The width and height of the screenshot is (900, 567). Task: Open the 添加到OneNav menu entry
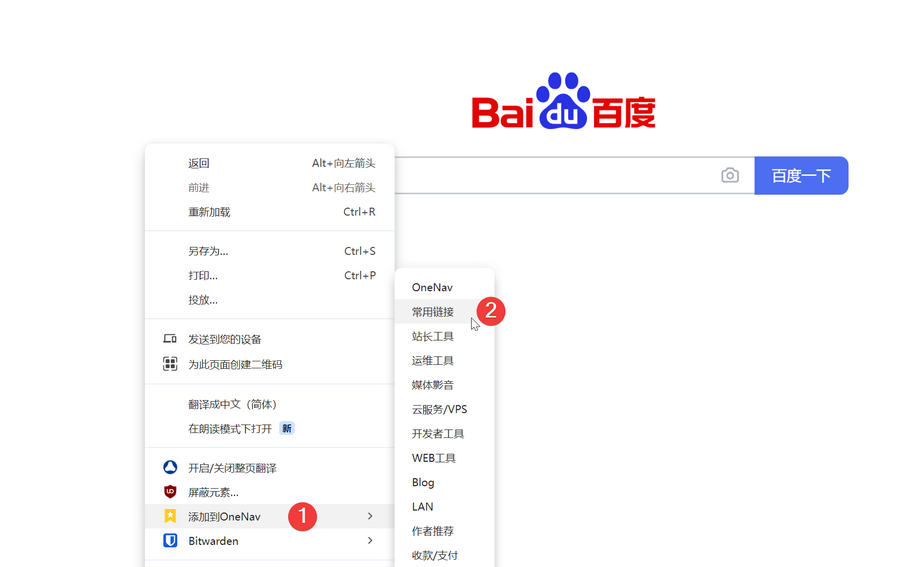[x=270, y=516]
